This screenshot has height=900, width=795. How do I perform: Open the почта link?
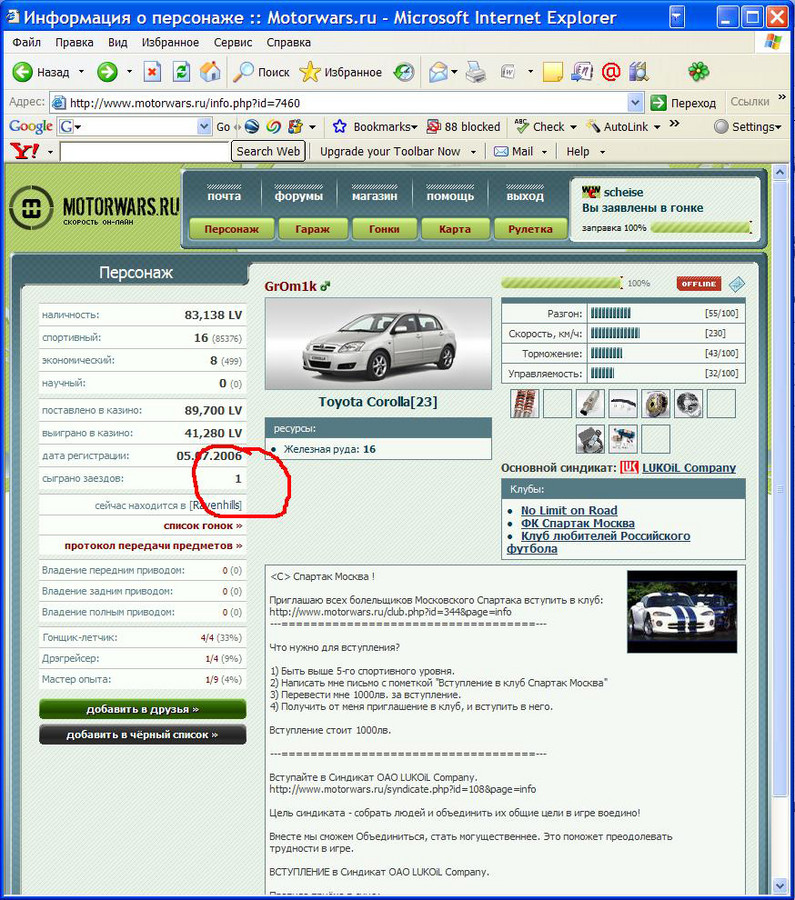click(224, 196)
